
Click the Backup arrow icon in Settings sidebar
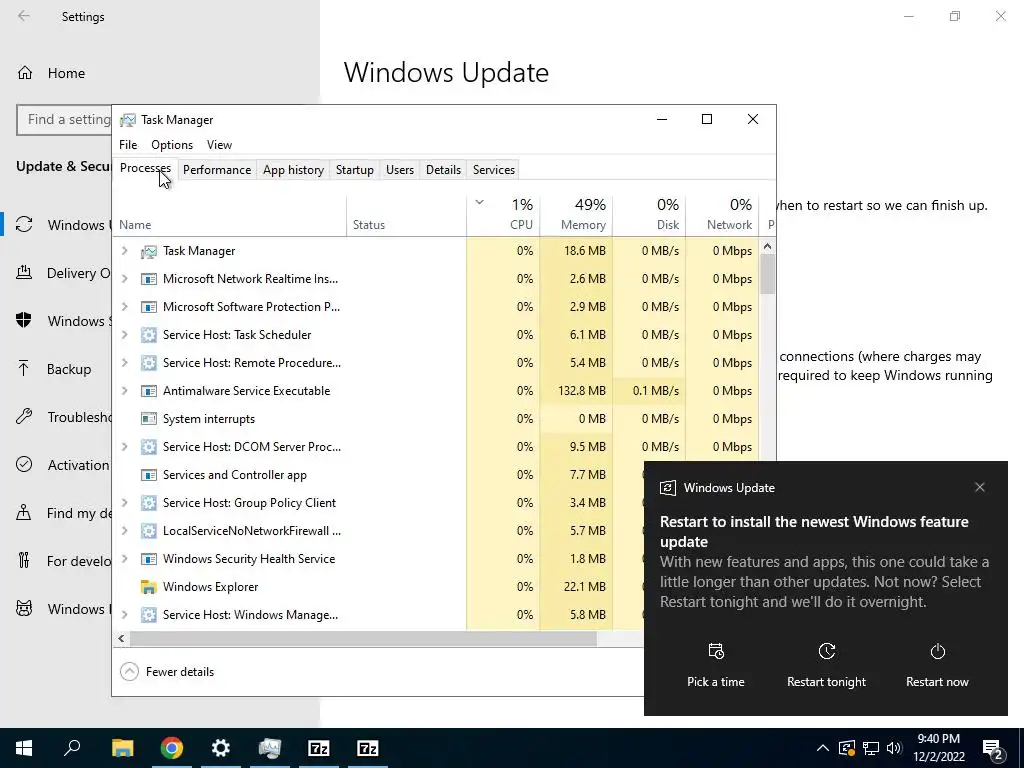[x=24, y=369]
